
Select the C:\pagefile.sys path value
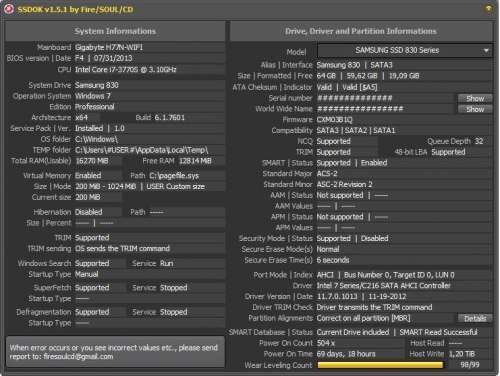pyautogui.click(x=174, y=176)
